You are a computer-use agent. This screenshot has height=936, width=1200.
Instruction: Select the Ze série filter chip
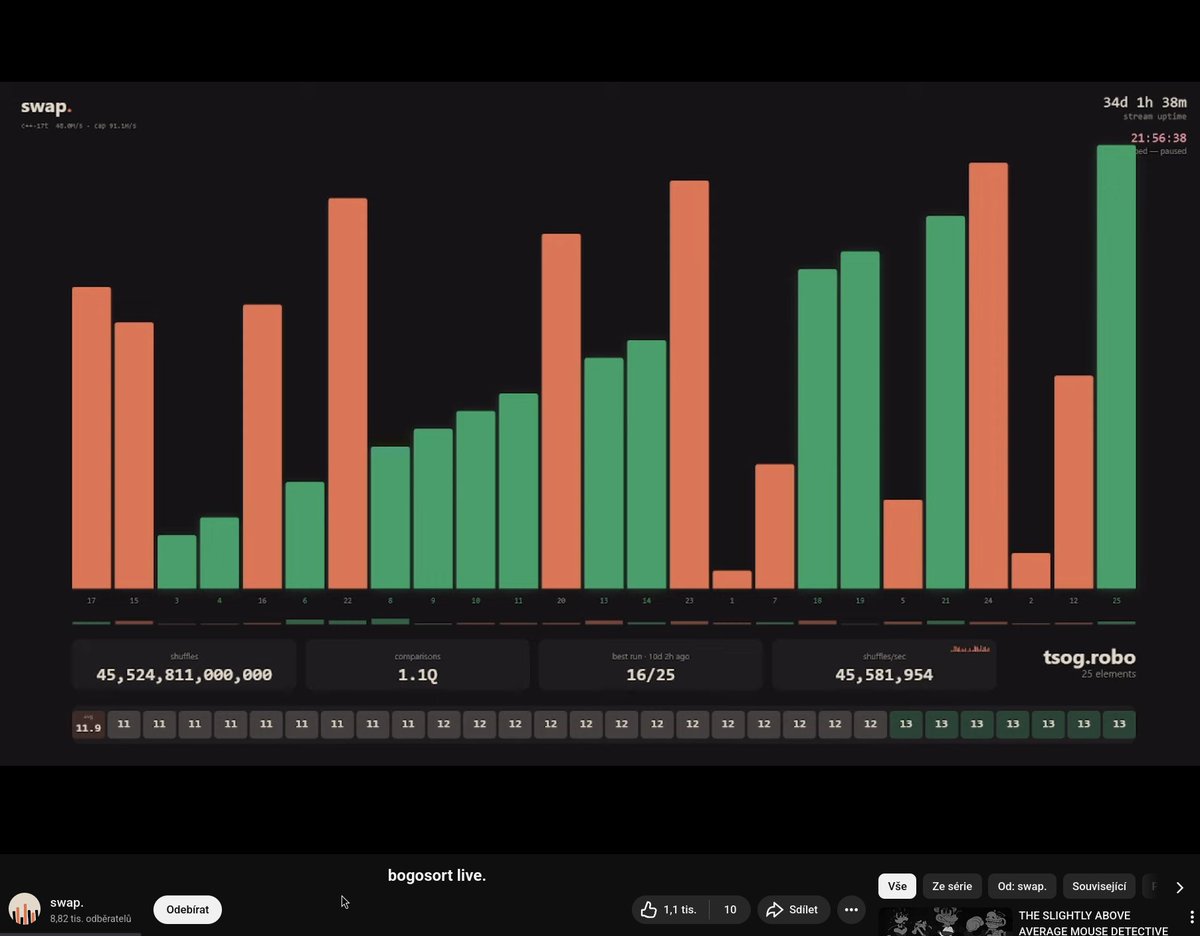pyautogui.click(x=952, y=886)
